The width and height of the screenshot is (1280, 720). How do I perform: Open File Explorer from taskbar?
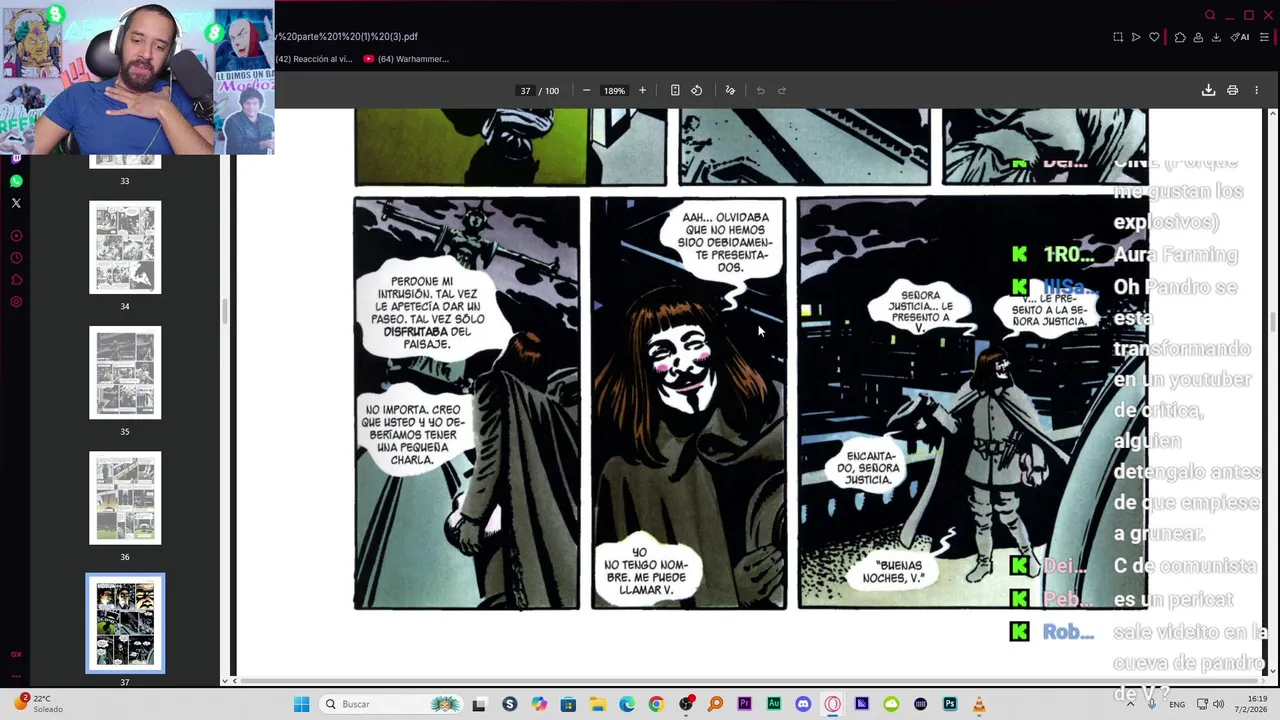pos(597,704)
